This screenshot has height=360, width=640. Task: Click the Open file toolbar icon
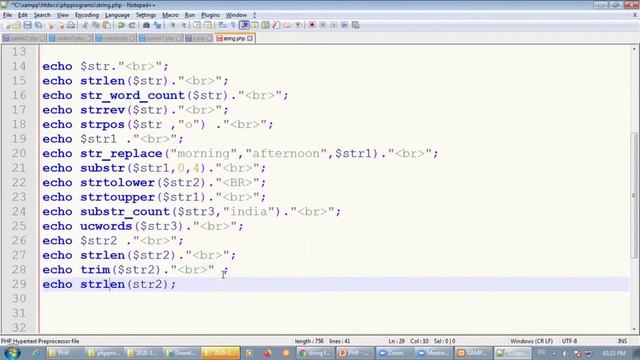coord(16,25)
